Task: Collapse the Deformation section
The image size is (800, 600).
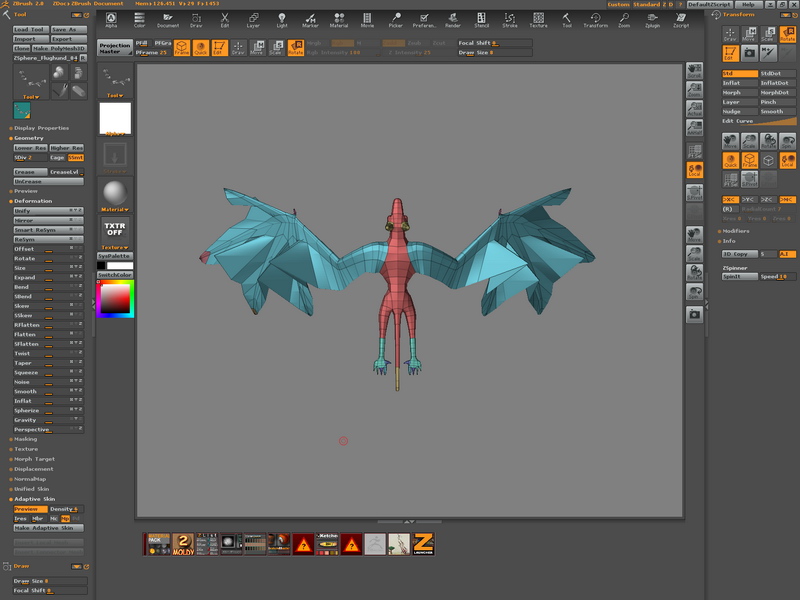Action: 33,201
